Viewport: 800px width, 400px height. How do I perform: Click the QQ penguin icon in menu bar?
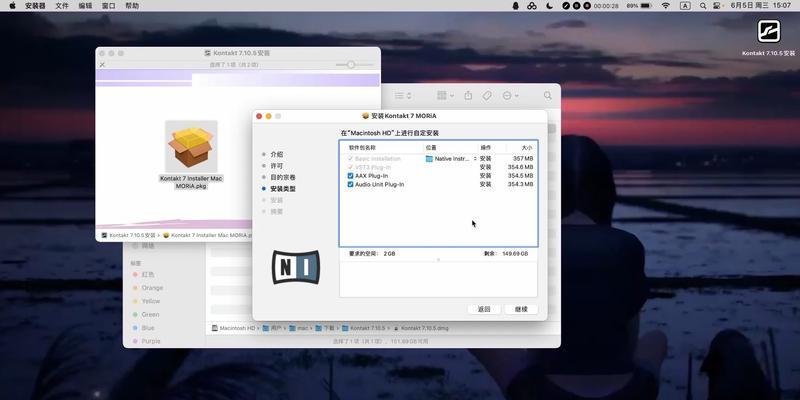(516, 6)
